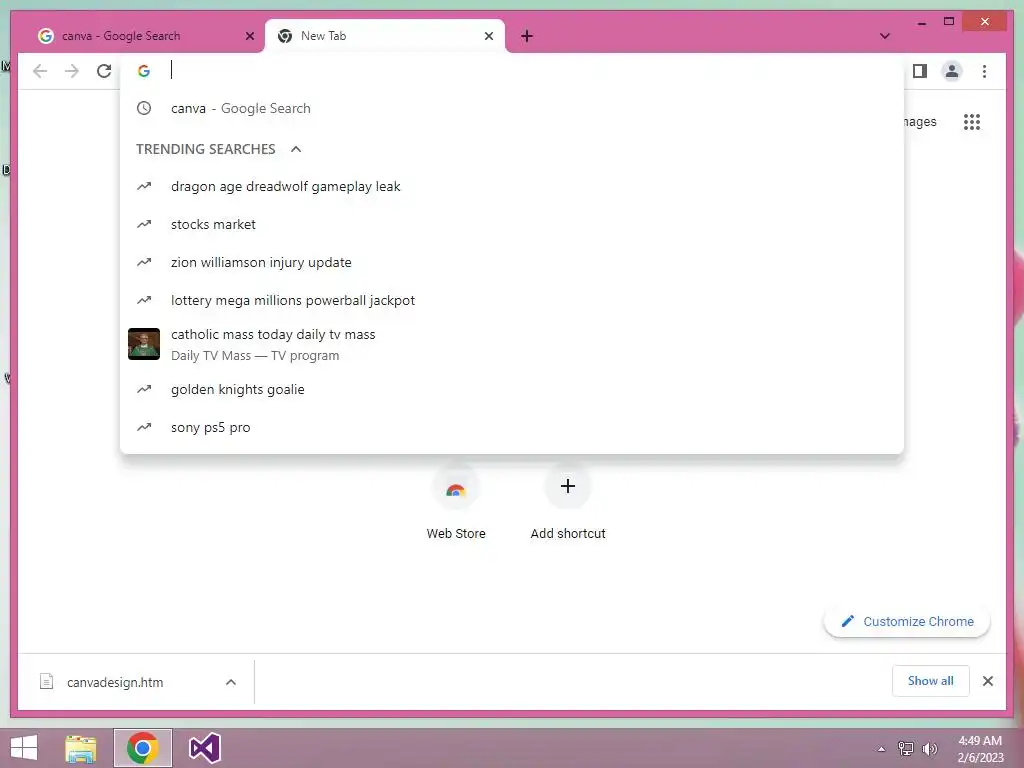Click the clock icon beside canva history
This screenshot has height=768, width=1024.
point(144,108)
